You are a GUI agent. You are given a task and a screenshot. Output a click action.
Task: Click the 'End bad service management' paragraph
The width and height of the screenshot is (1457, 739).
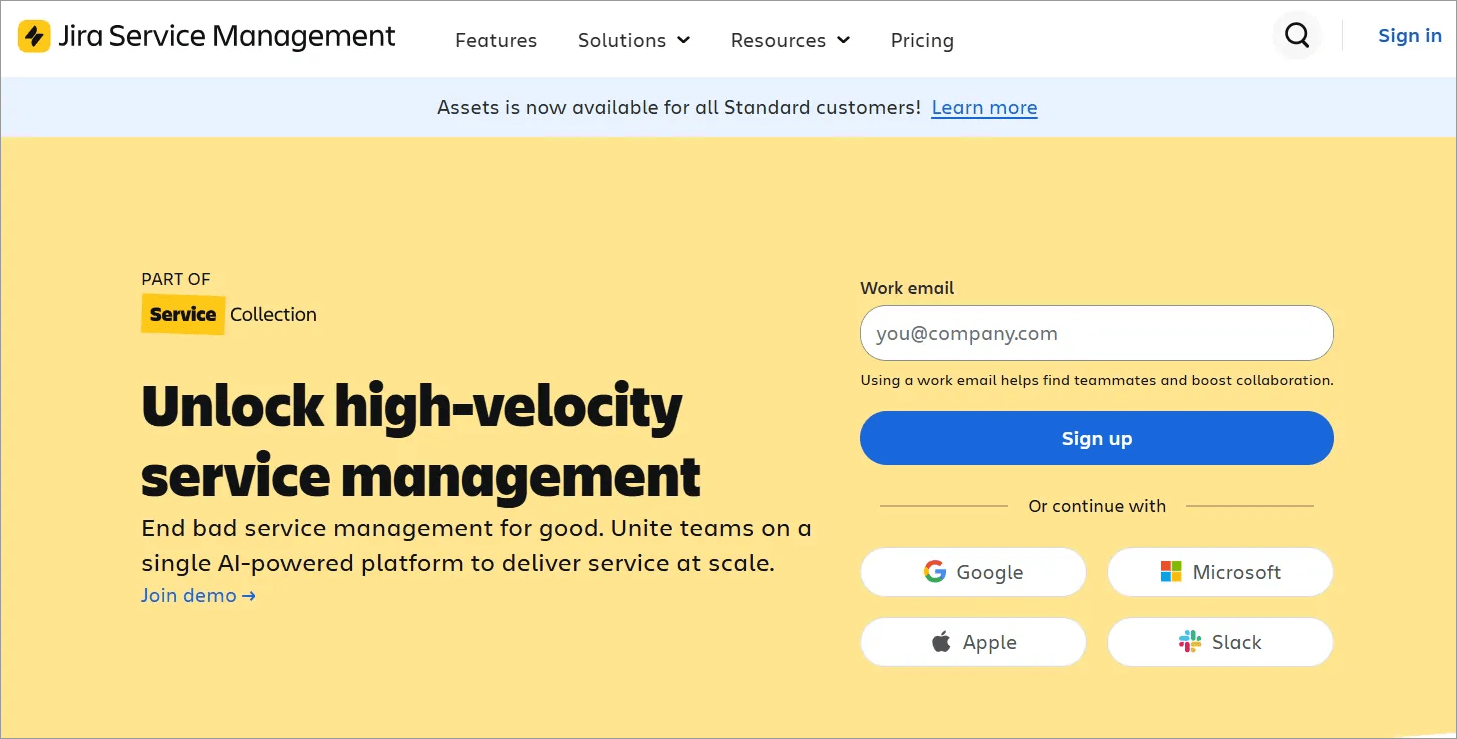[x=476, y=545]
